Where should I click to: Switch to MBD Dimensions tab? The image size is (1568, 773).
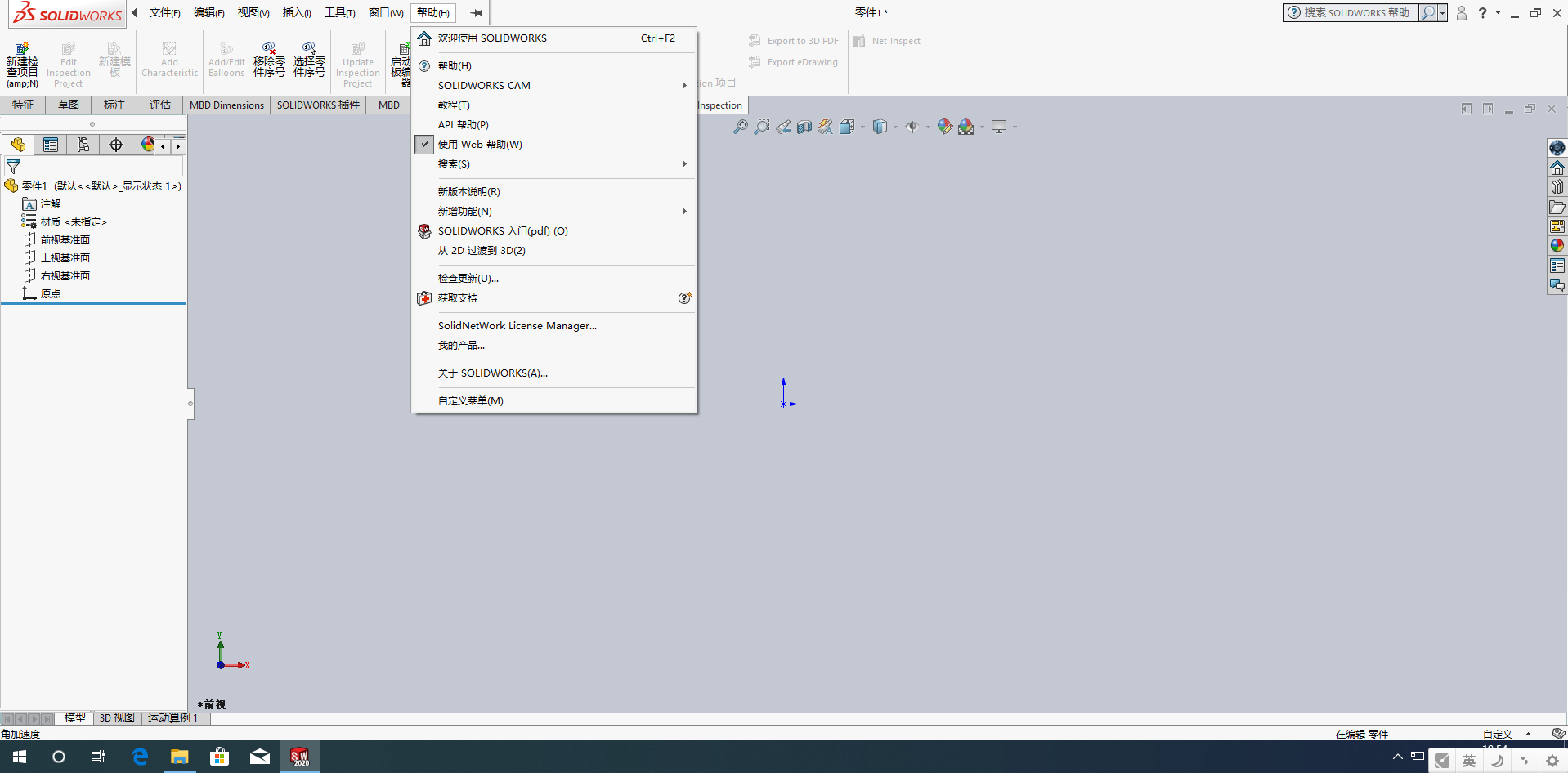226,105
